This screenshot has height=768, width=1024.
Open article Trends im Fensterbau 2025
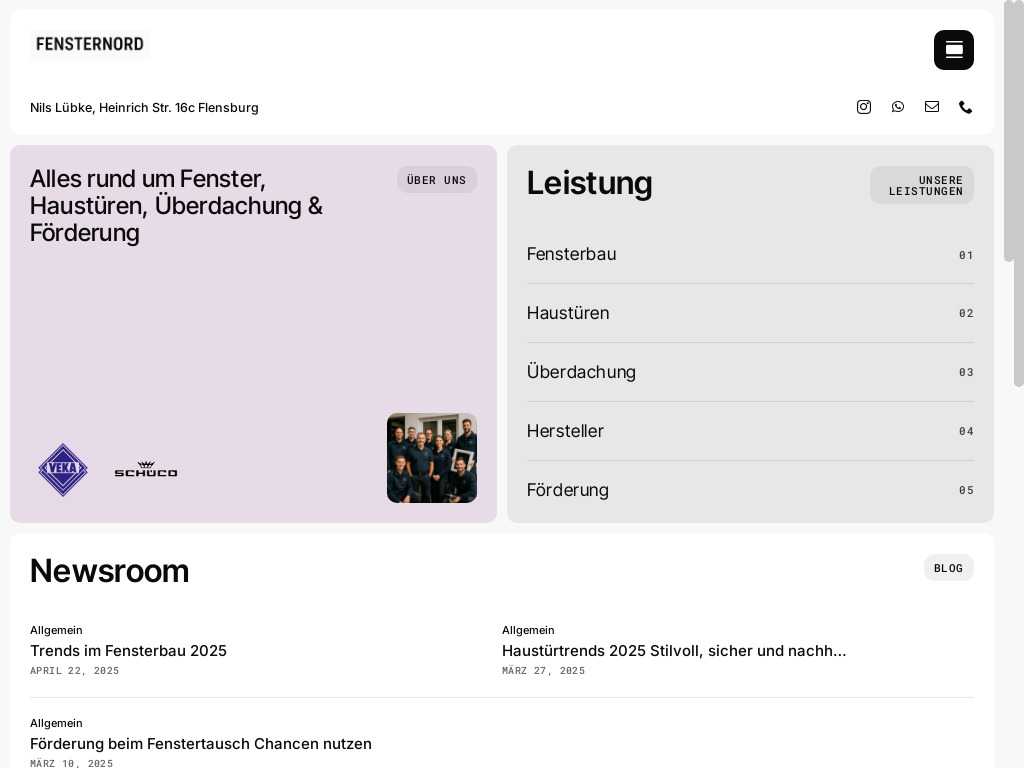pyautogui.click(x=128, y=651)
